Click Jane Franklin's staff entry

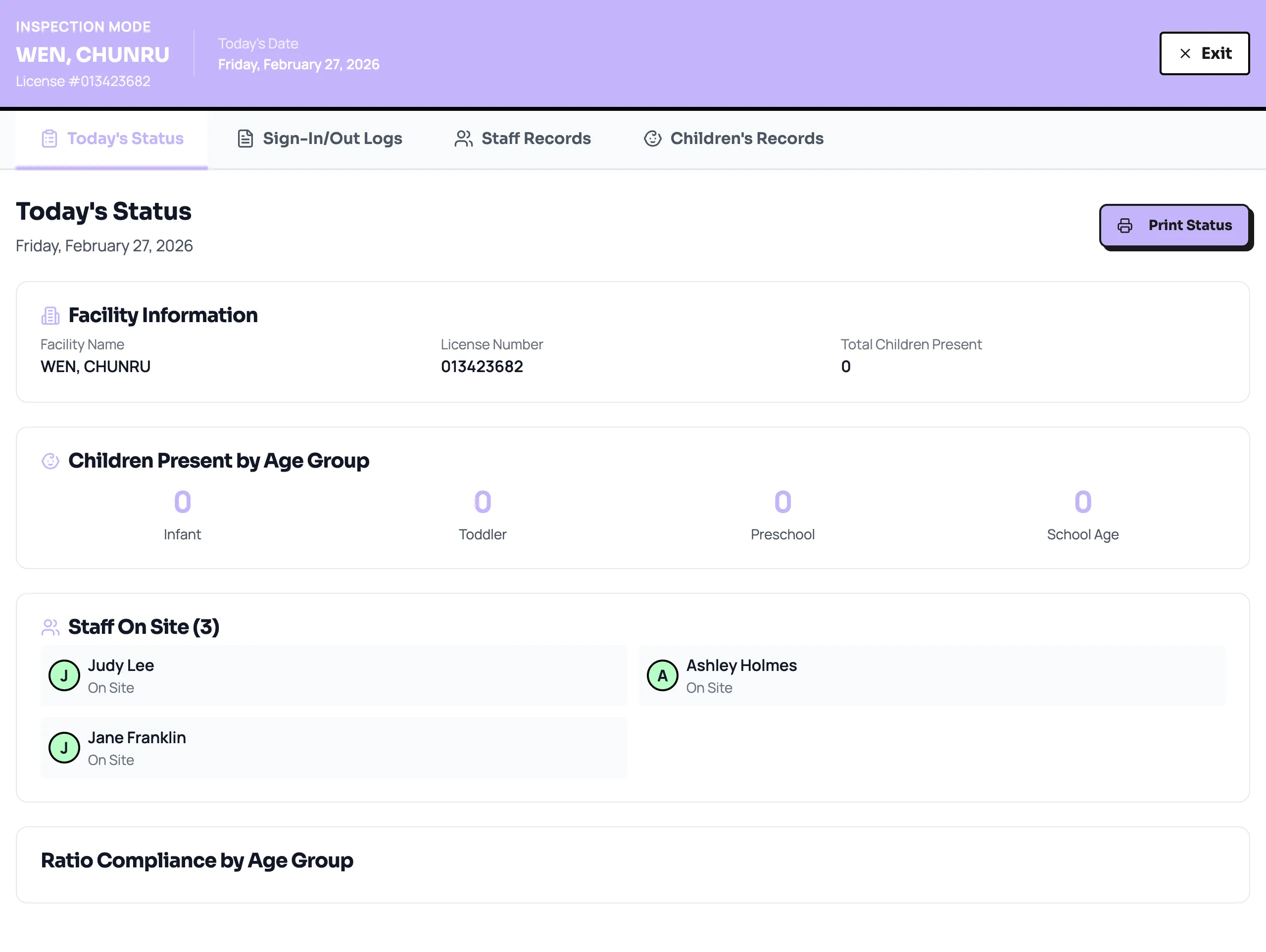[x=334, y=748]
